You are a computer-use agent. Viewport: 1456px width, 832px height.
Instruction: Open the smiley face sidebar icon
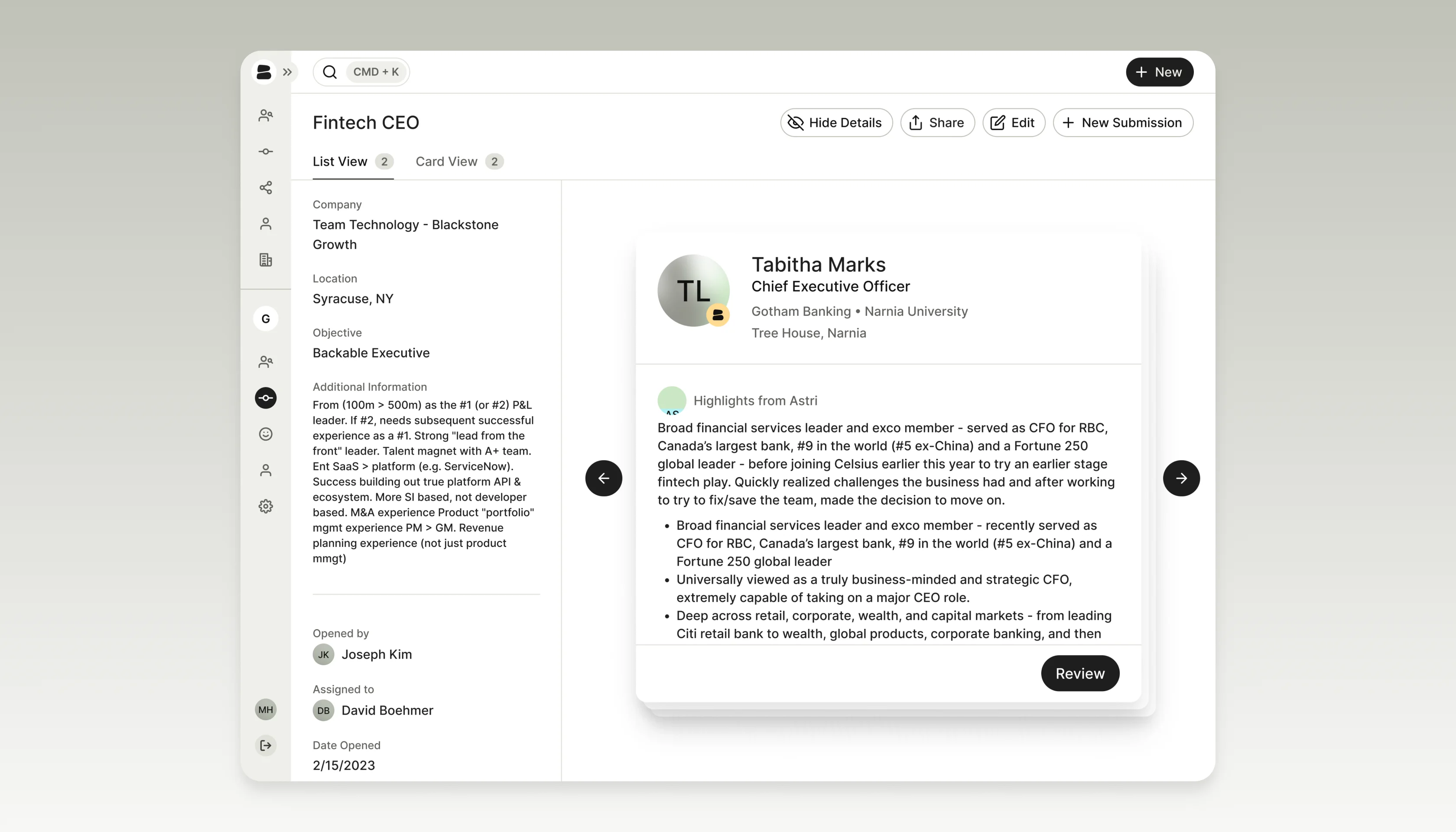pyautogui.click(x=266, y=434)
